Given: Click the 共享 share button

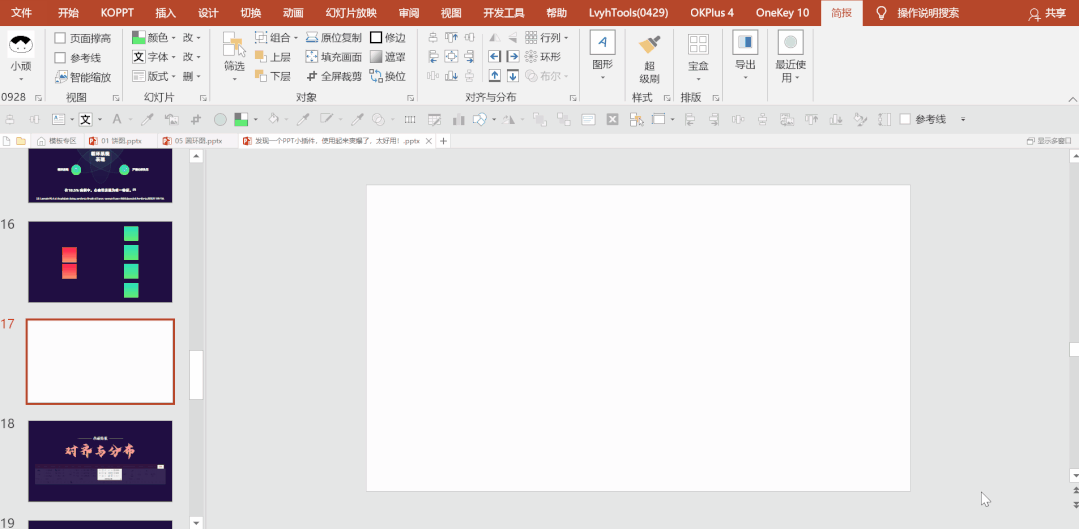Looking at the screenshot, I should (x=1047, y=13).
